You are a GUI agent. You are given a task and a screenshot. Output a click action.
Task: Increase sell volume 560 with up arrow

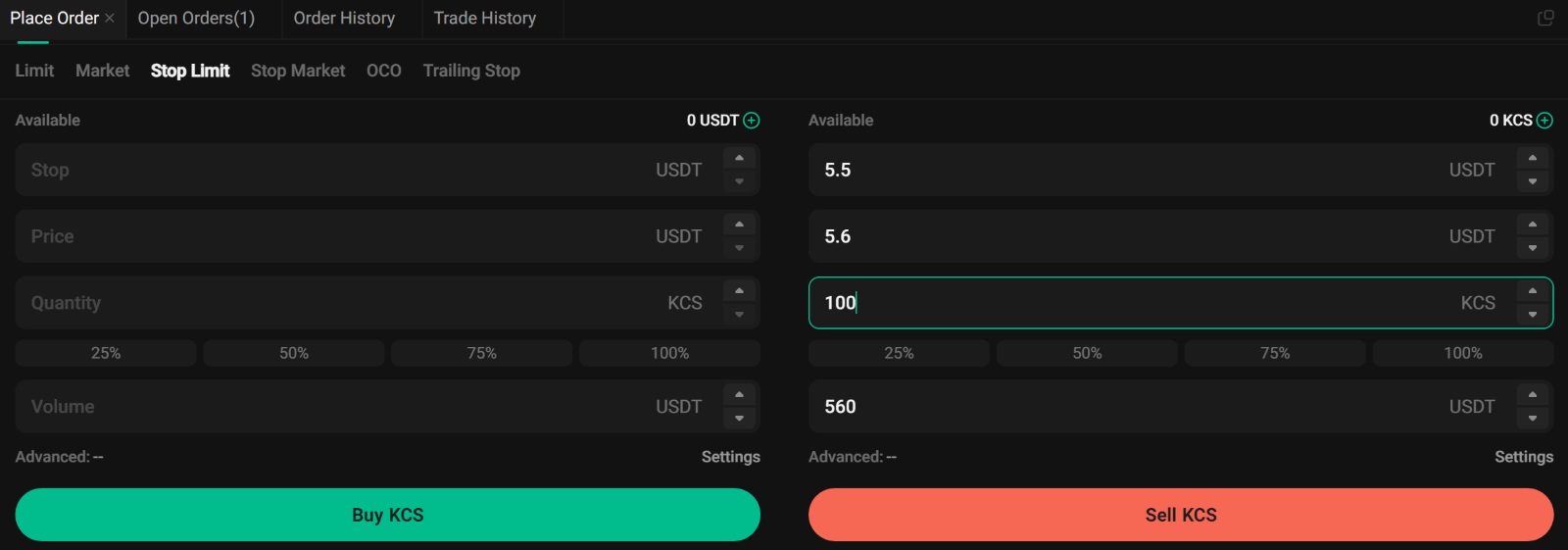[x=1533, y=395]
